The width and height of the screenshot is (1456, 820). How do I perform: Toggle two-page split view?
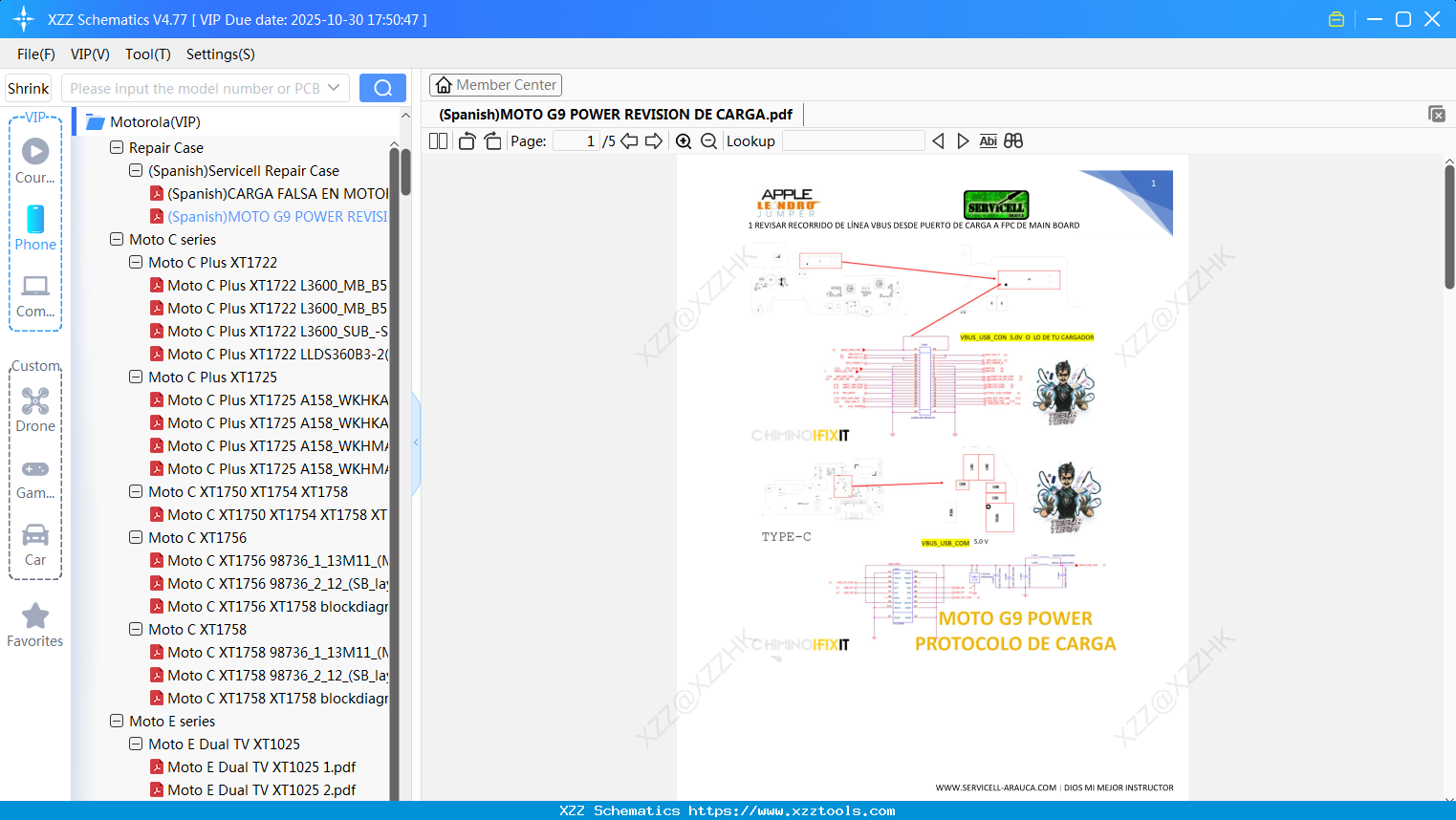pos(439,141)
